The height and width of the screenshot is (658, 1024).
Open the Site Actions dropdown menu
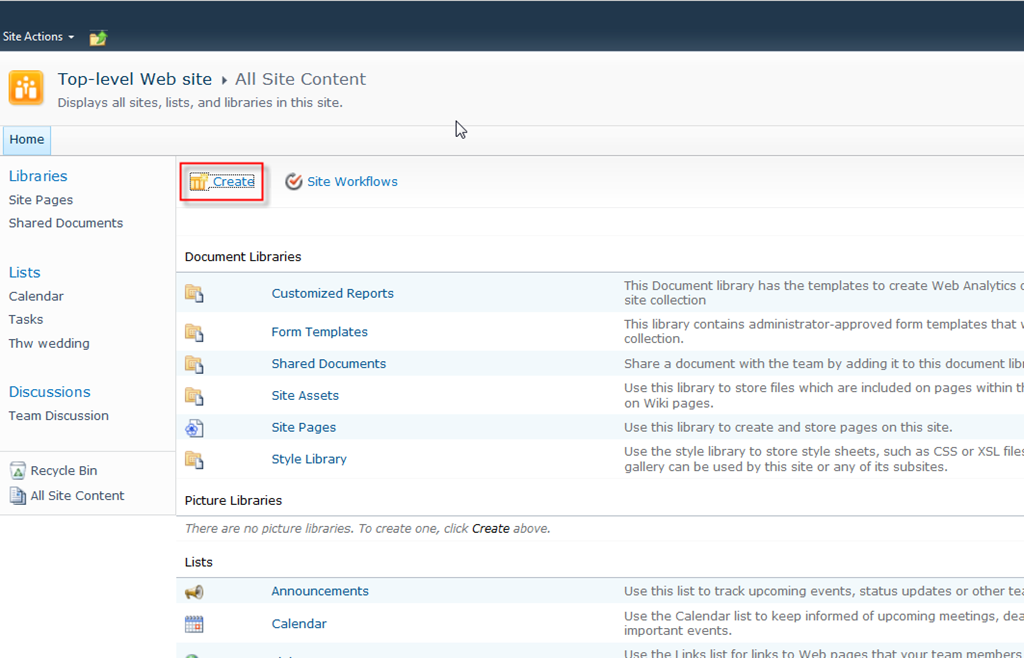(x=38, y=37)
